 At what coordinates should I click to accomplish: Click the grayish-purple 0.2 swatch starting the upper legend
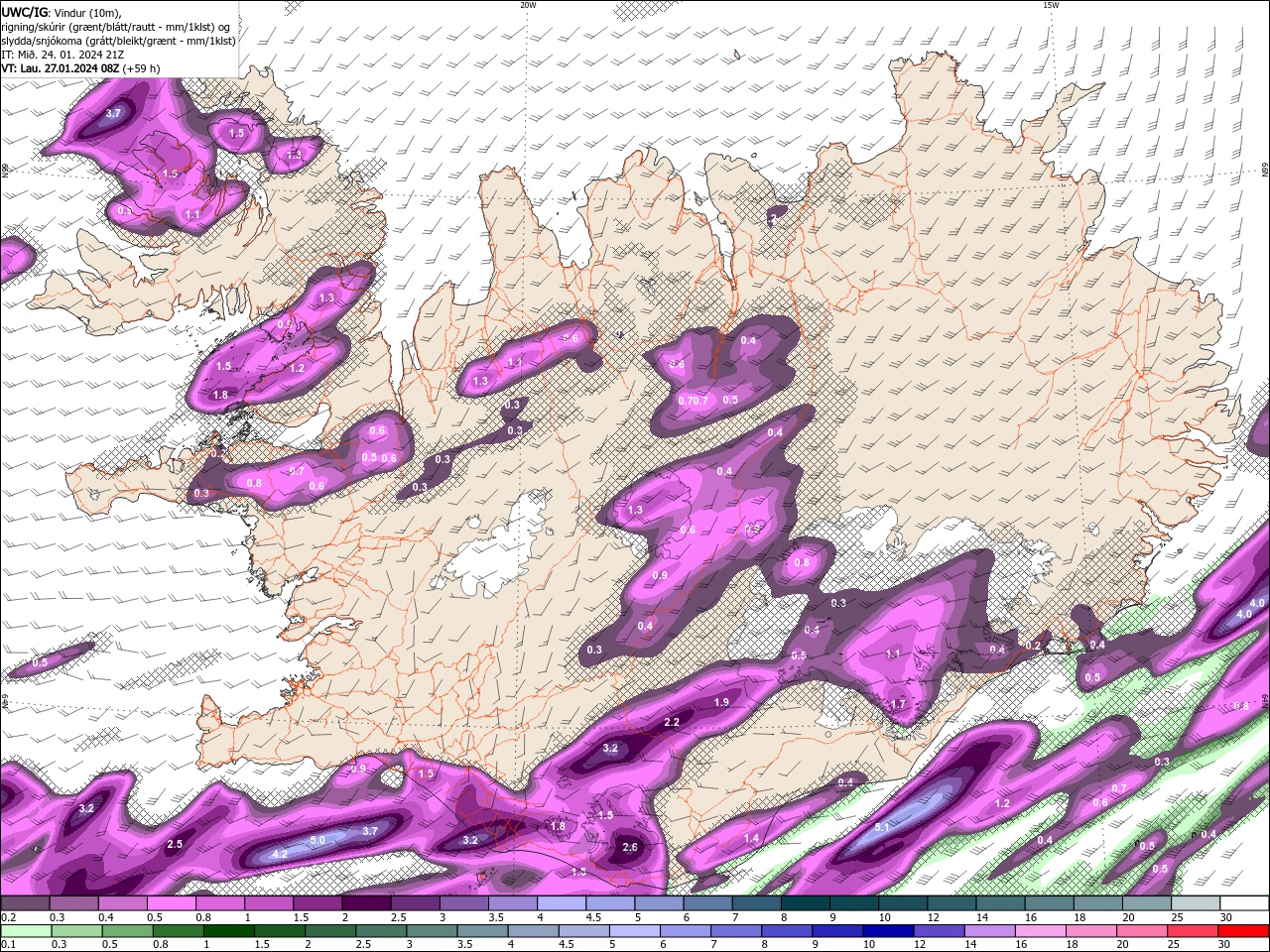[25, 903]
